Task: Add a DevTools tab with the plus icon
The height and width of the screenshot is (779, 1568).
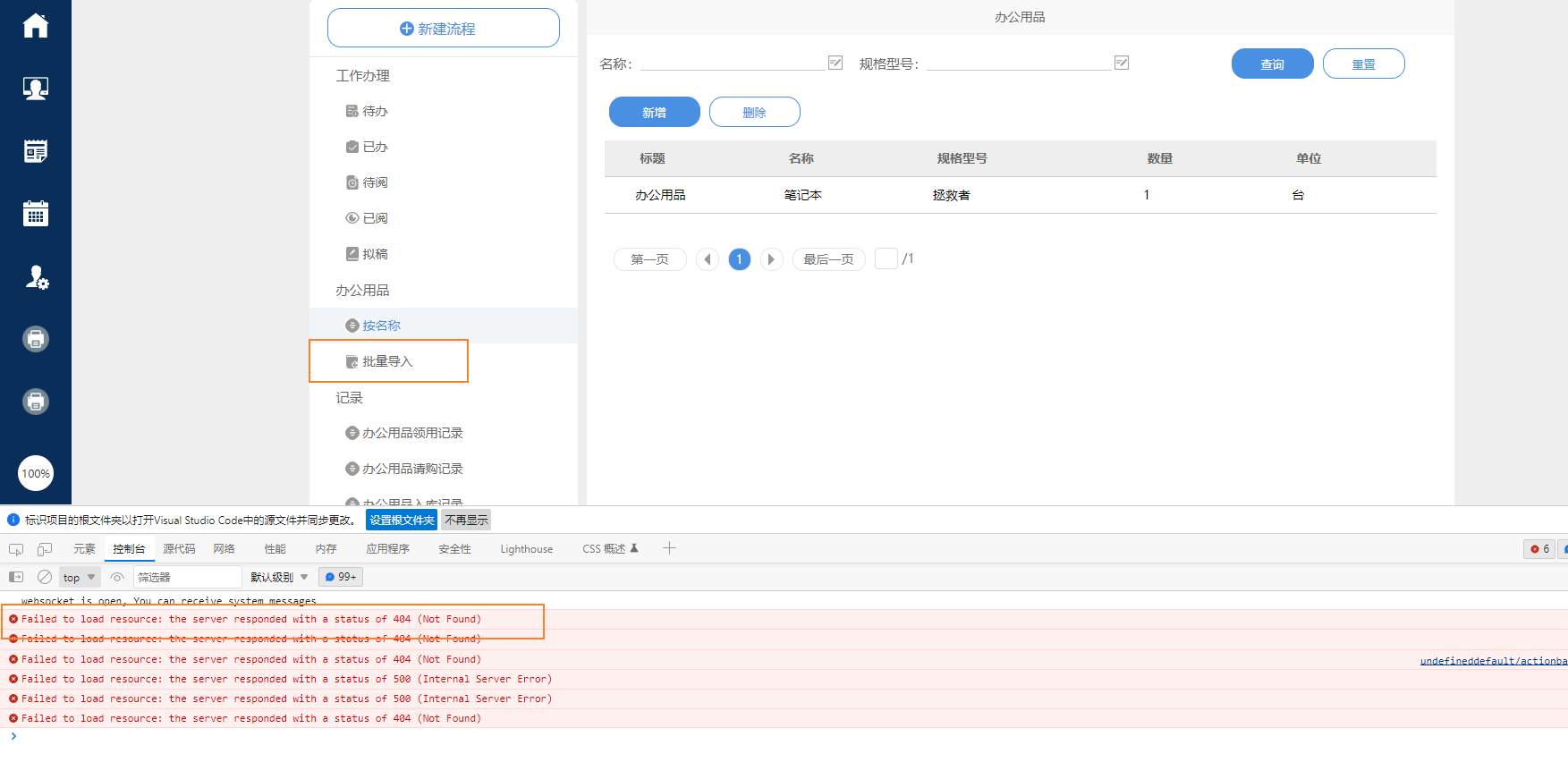Action: click(669, 548)
